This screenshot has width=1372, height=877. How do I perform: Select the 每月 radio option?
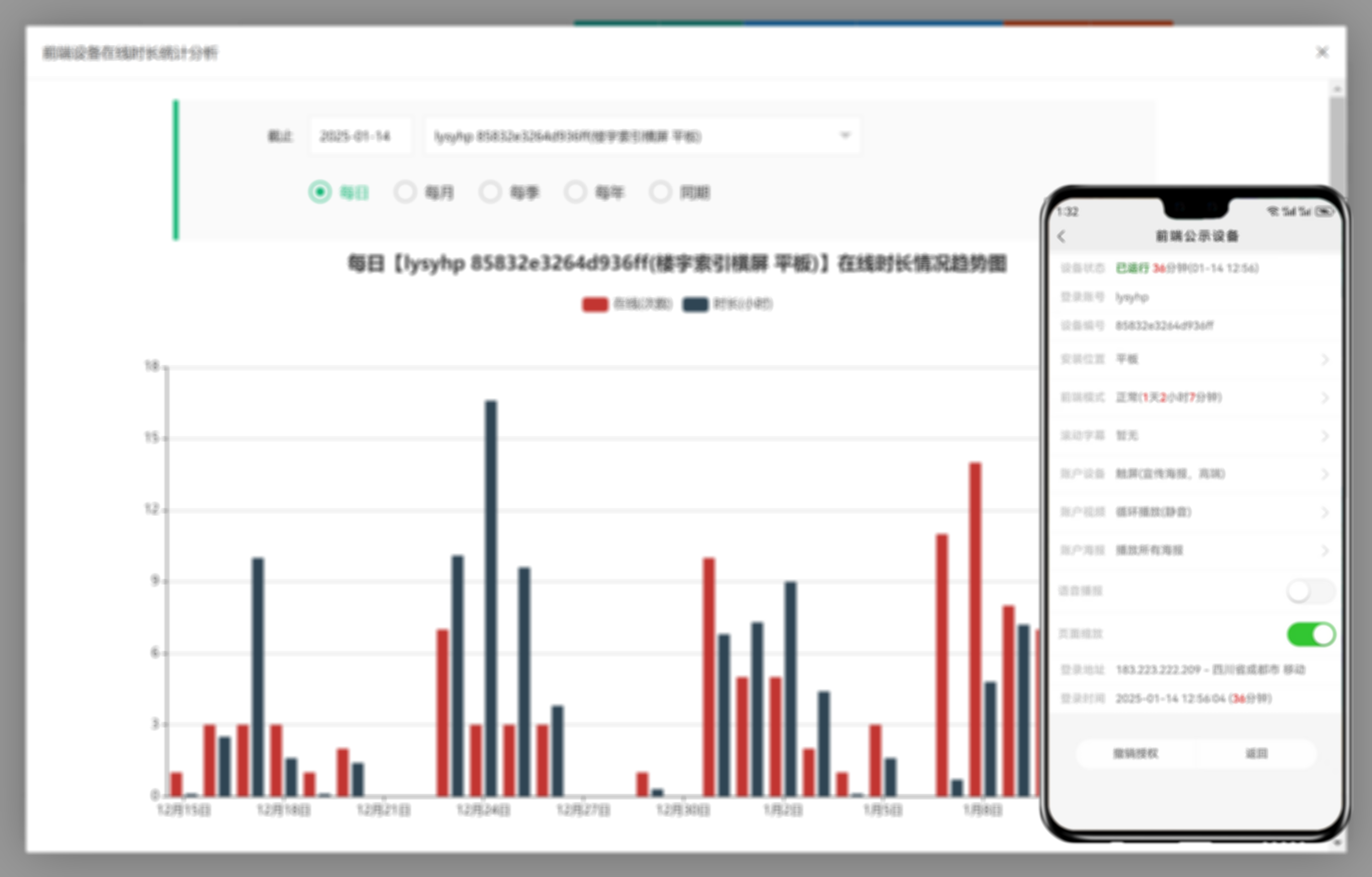(405, 193)
